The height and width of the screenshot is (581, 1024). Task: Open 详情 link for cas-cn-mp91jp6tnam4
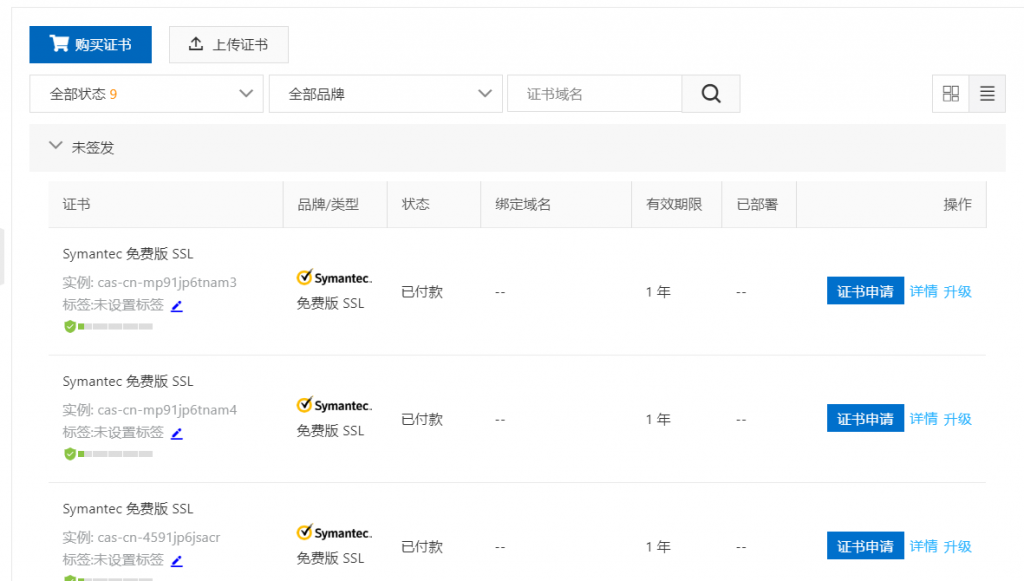[923, 418]
